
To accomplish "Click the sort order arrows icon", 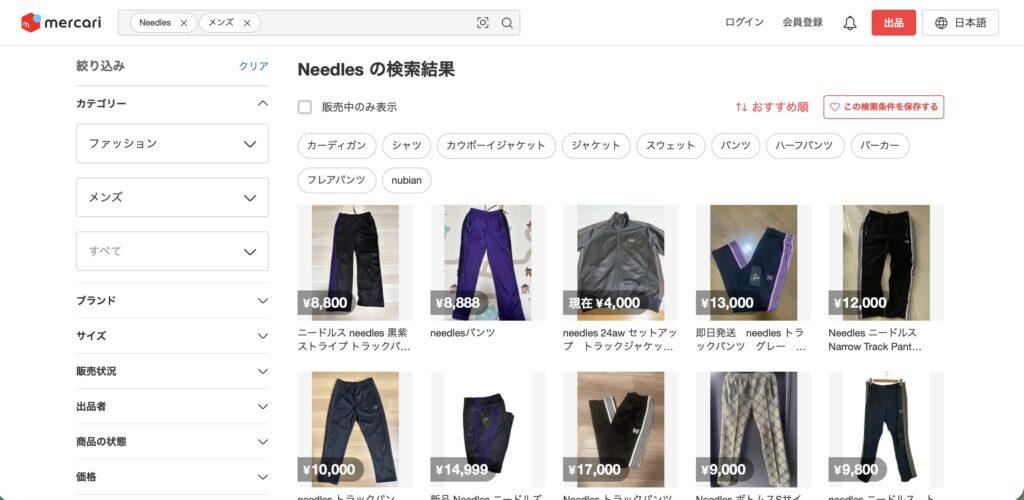I will (741, 107).
